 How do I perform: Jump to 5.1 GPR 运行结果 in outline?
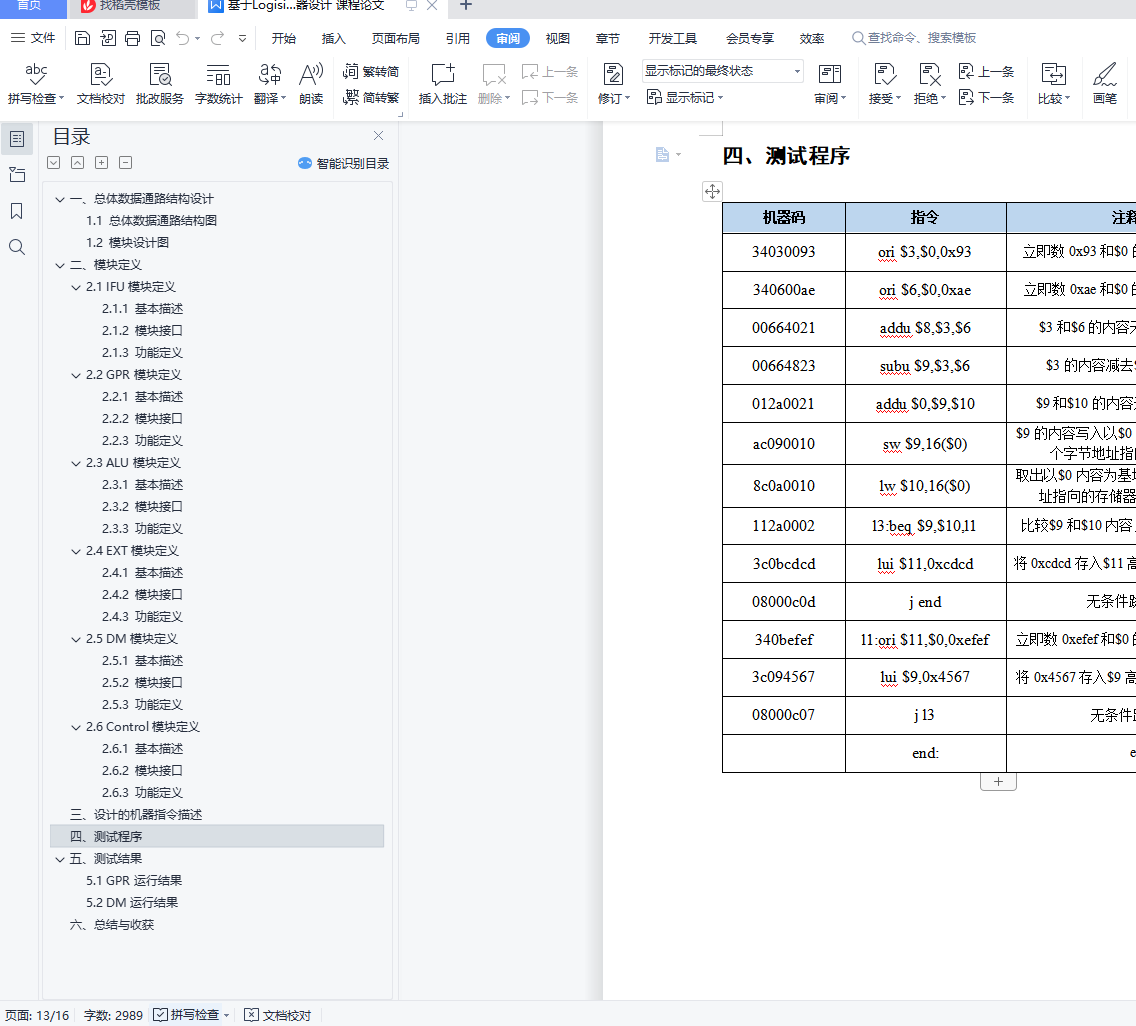pos(134,880)
